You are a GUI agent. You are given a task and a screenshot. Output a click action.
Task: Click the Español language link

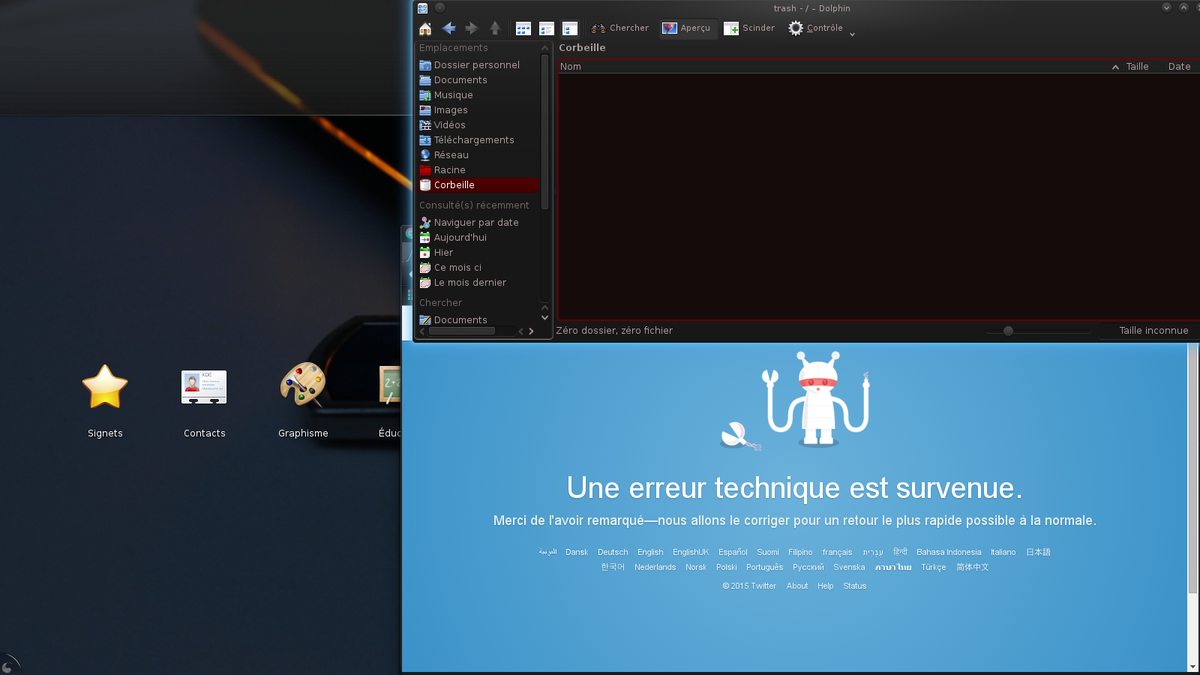coord(733,552)
